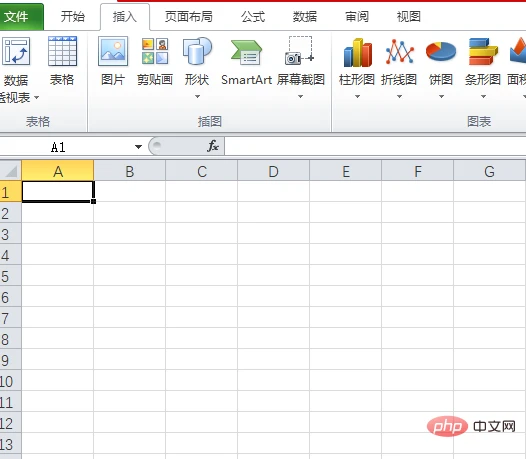
Task: Select row 13 header
Action: pos(10,444)
